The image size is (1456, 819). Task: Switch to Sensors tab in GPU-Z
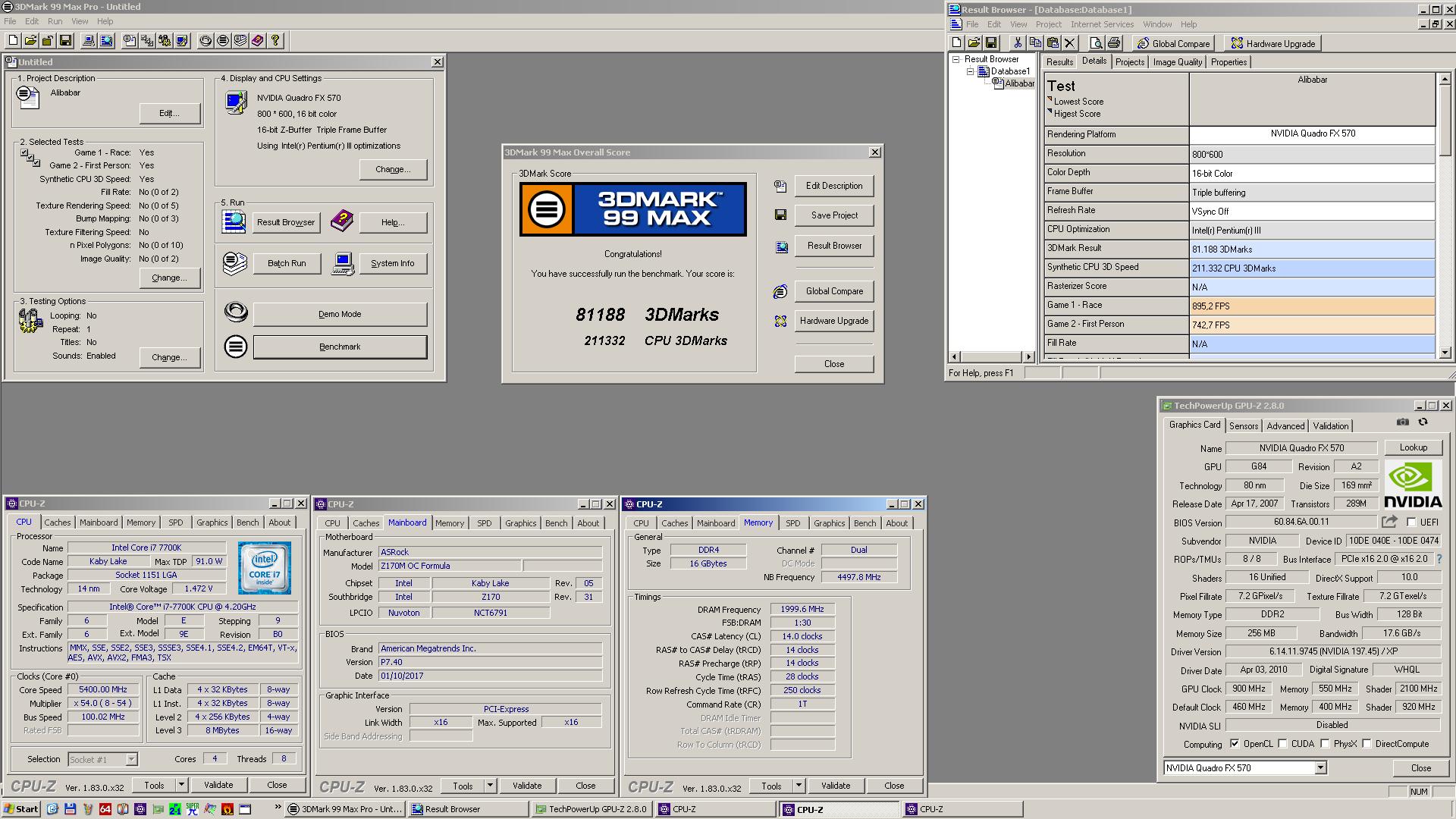click(x=1244, y=426)
